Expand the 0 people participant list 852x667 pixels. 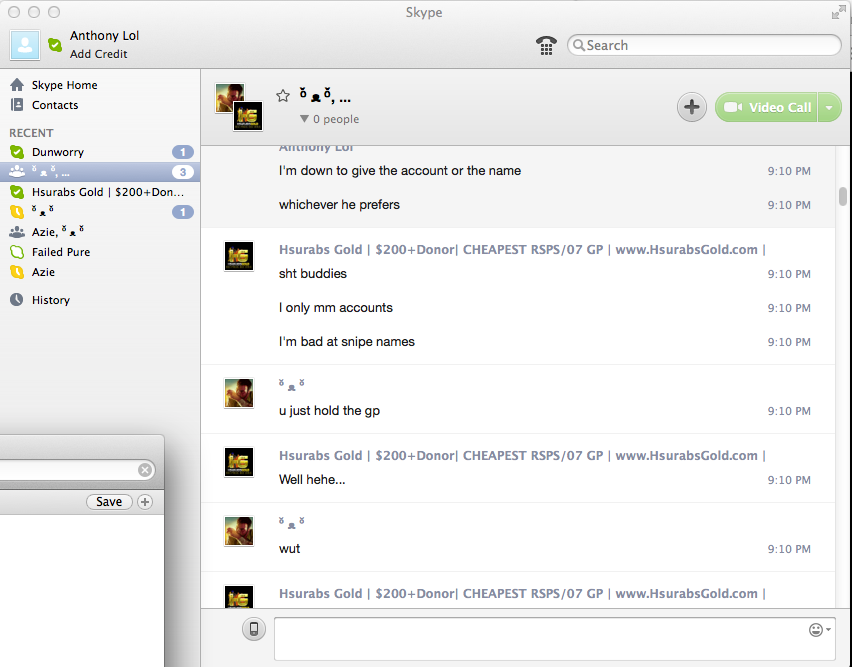(x=329, y=119)
